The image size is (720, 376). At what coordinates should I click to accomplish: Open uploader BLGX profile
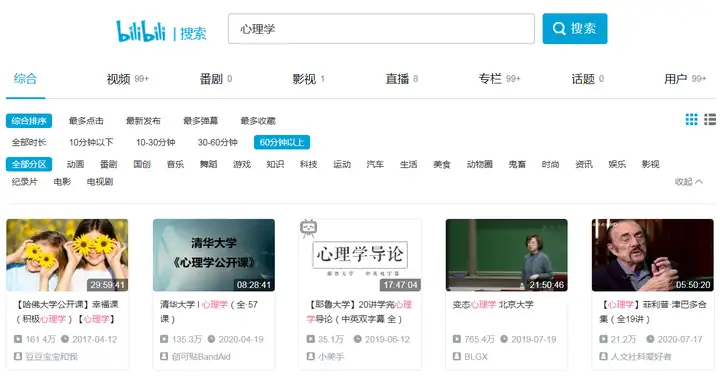point(476,356)
